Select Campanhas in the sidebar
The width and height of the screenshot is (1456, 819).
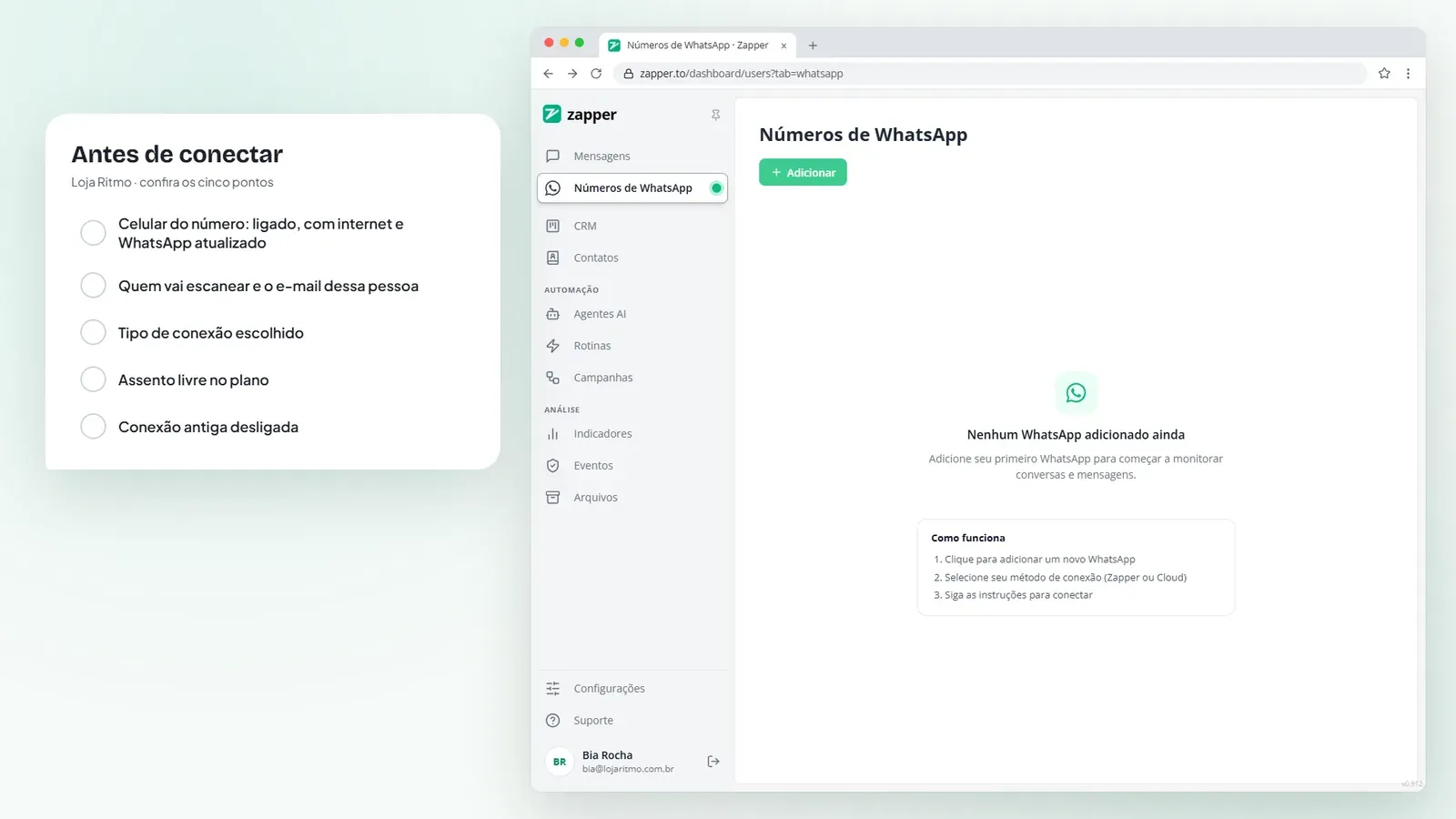coord(632,378)
